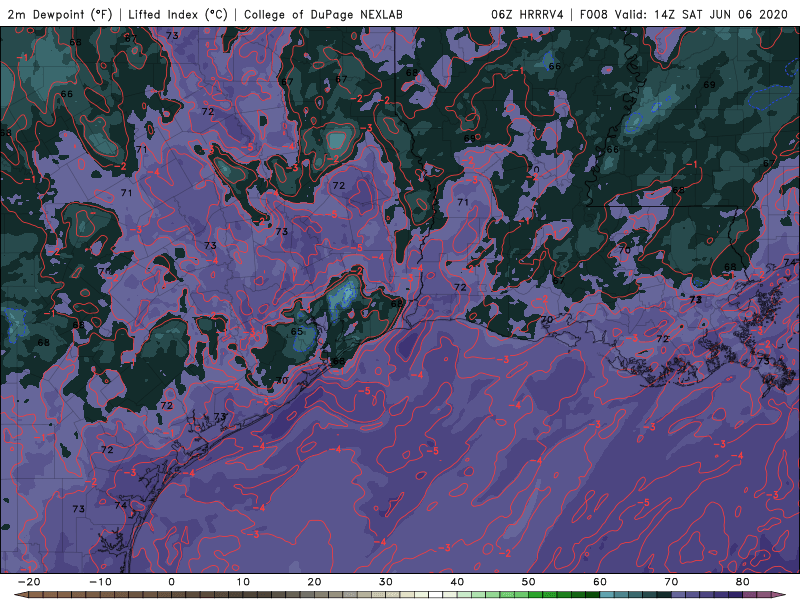Click the '20' colorbar scale label

coord(314,582)
